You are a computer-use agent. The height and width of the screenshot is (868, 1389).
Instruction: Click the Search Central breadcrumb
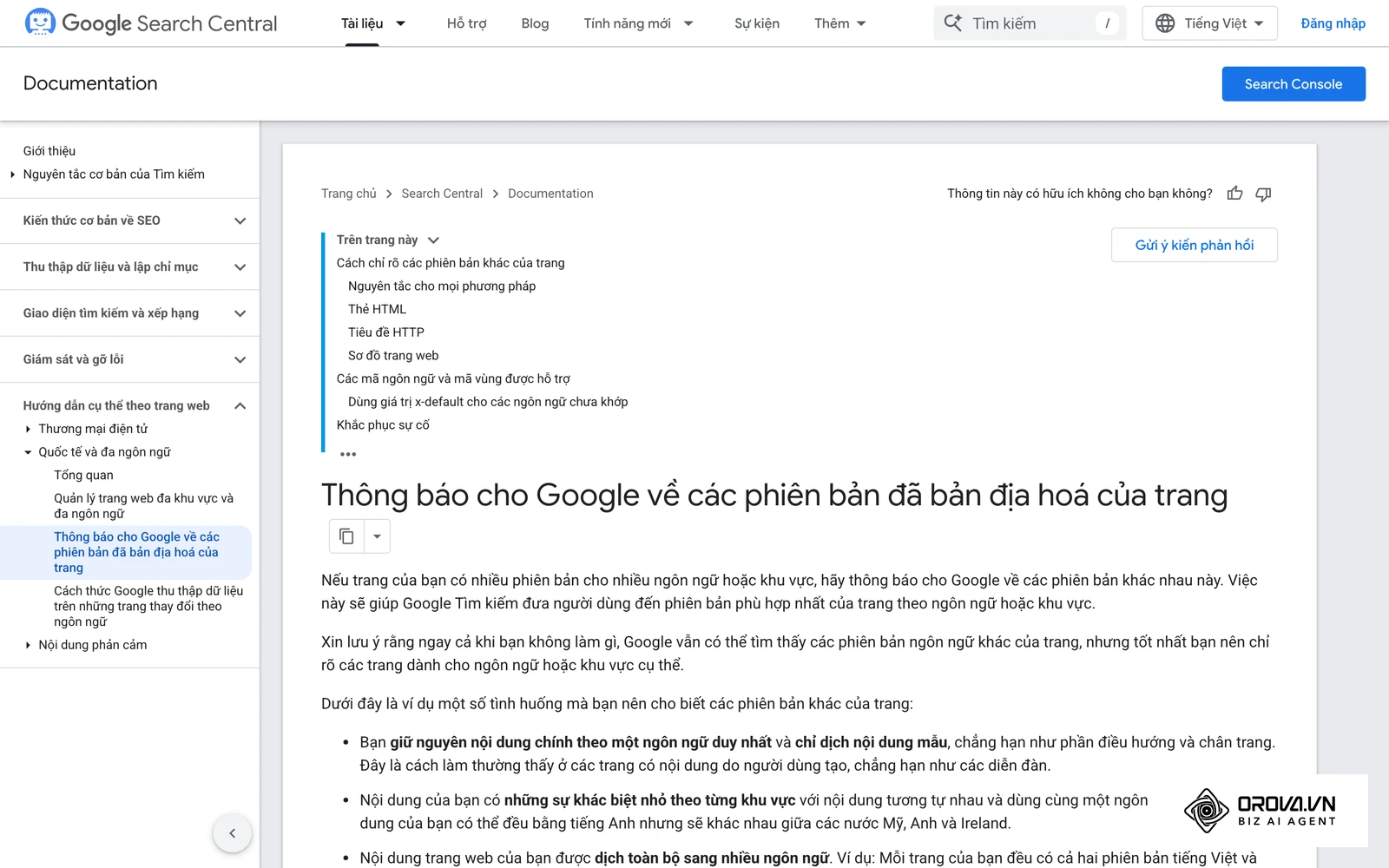442,194
